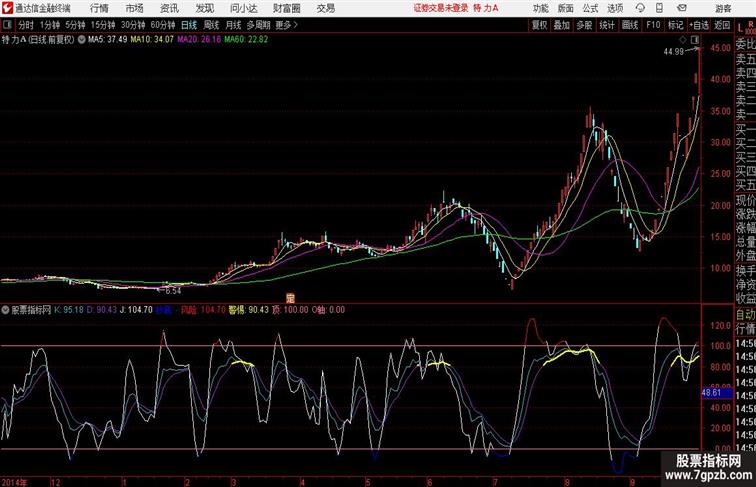Click the 特力A (日线 前复权) chart title
This screenshot has height=487, width=756.
(x=38, y=40)
